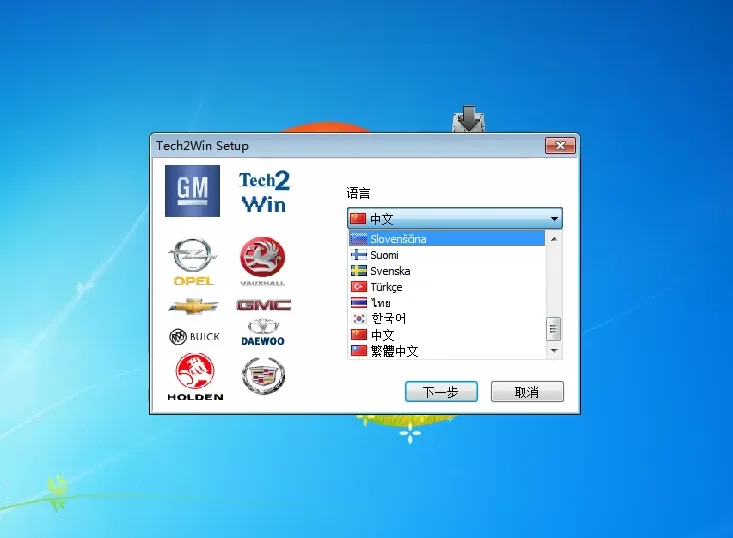This screenshot has width=733, height=538.
Task: Select 中文 simplified Chinese in list
Action: pyautogui.click(x=447, y=335)
